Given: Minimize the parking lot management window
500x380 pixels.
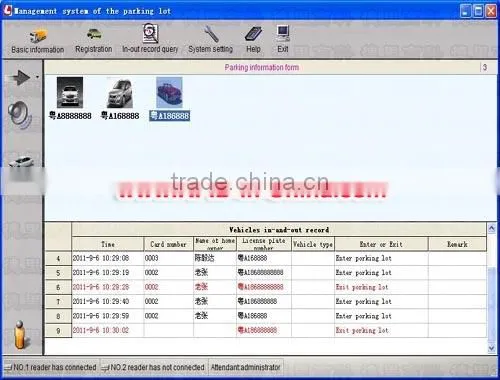Looking at the screenshot, I should click(x=465, y=11).
